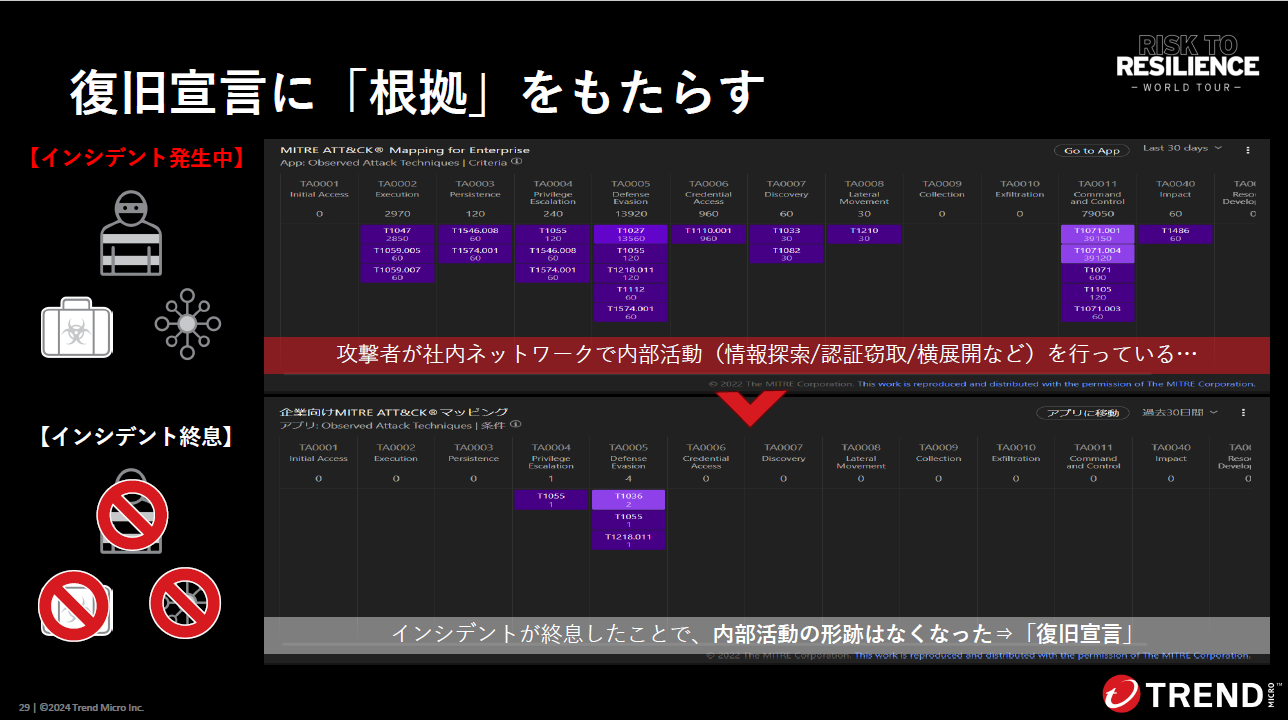
Task: Click the biohazard briefcase icon
Action: click(x=77, y=326)
